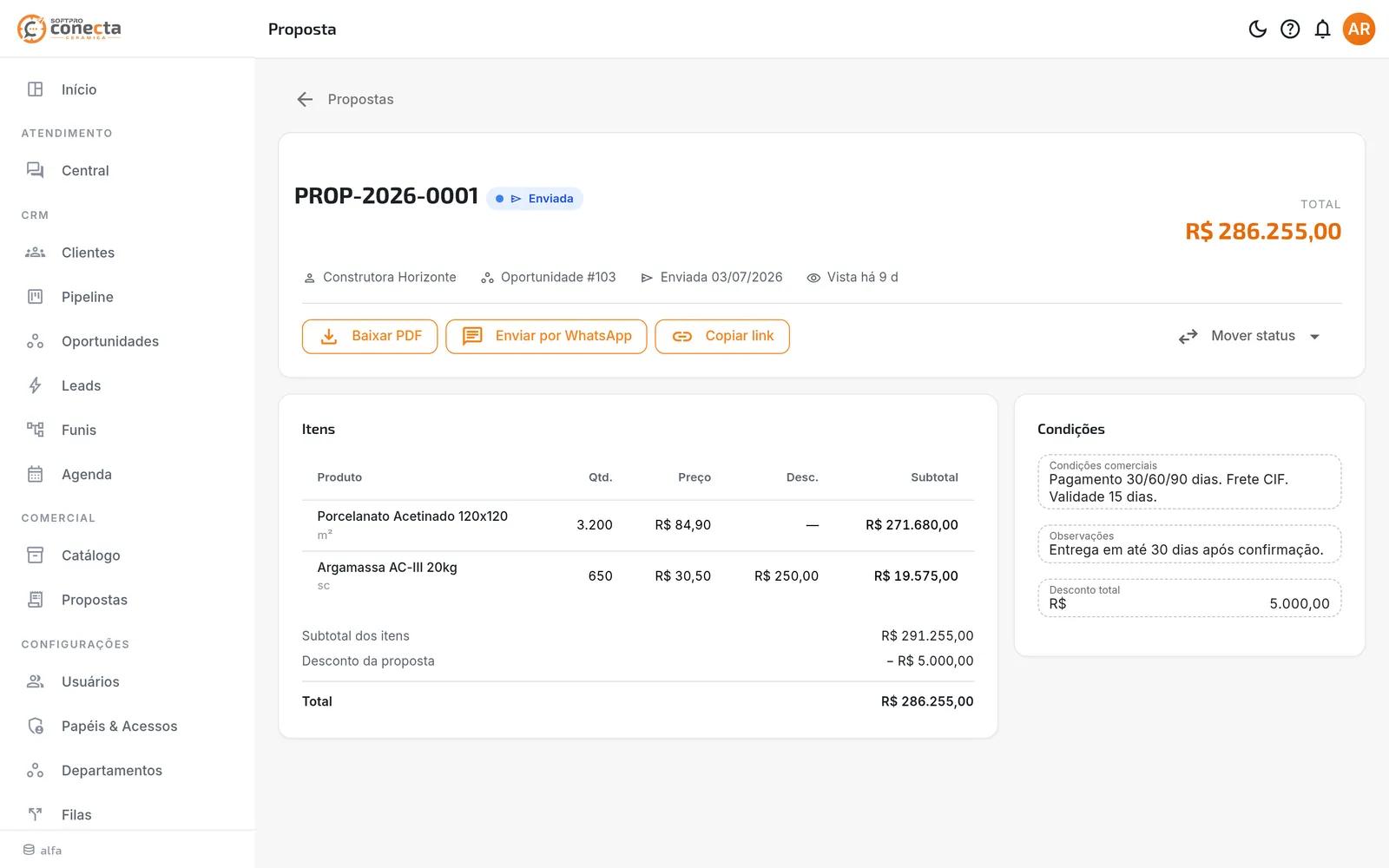
Task: Open the Mover status dropdown
Action: [1250, 336]
